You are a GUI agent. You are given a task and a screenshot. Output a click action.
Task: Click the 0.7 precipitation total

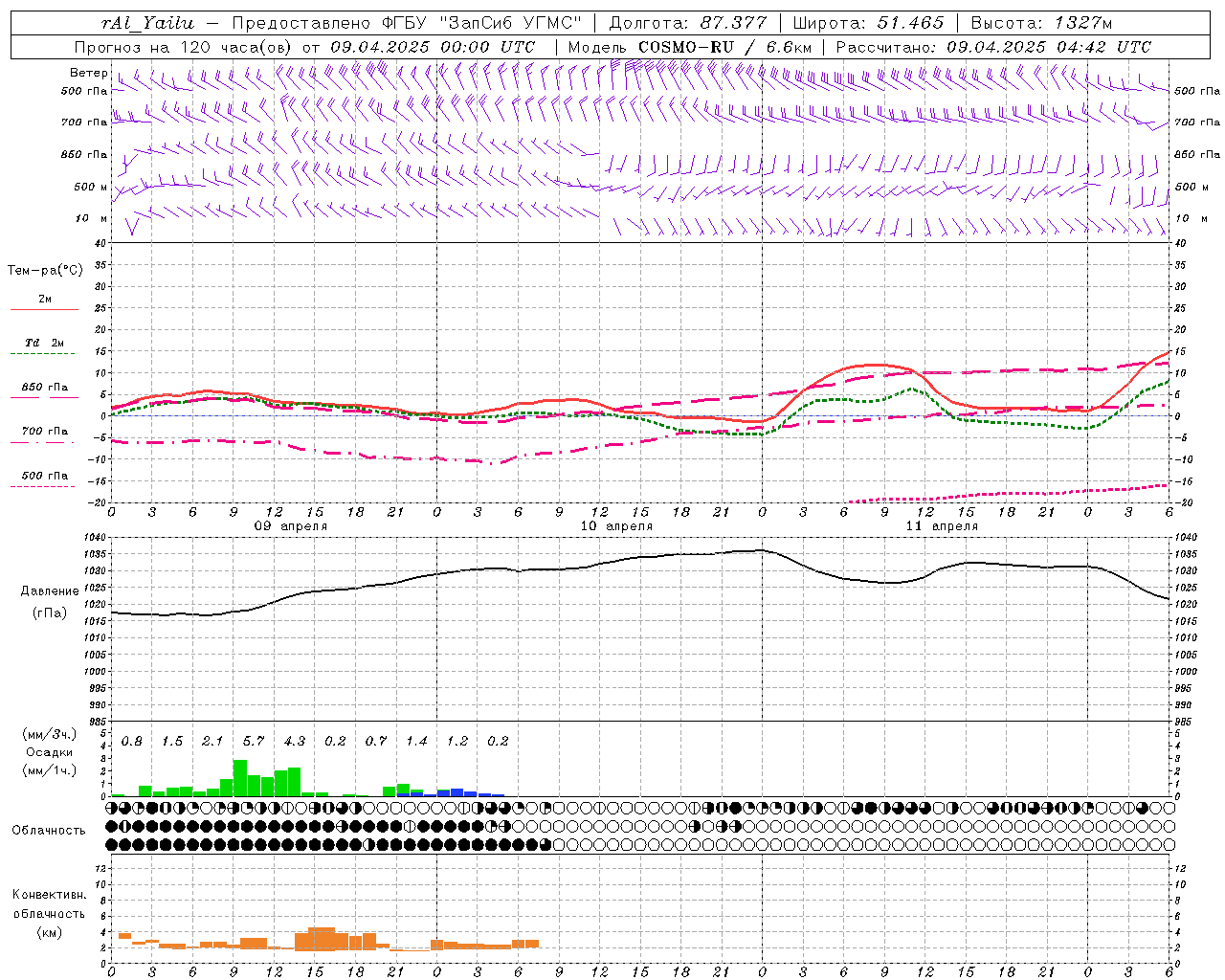pyautogui.click(x=376, y=742)
